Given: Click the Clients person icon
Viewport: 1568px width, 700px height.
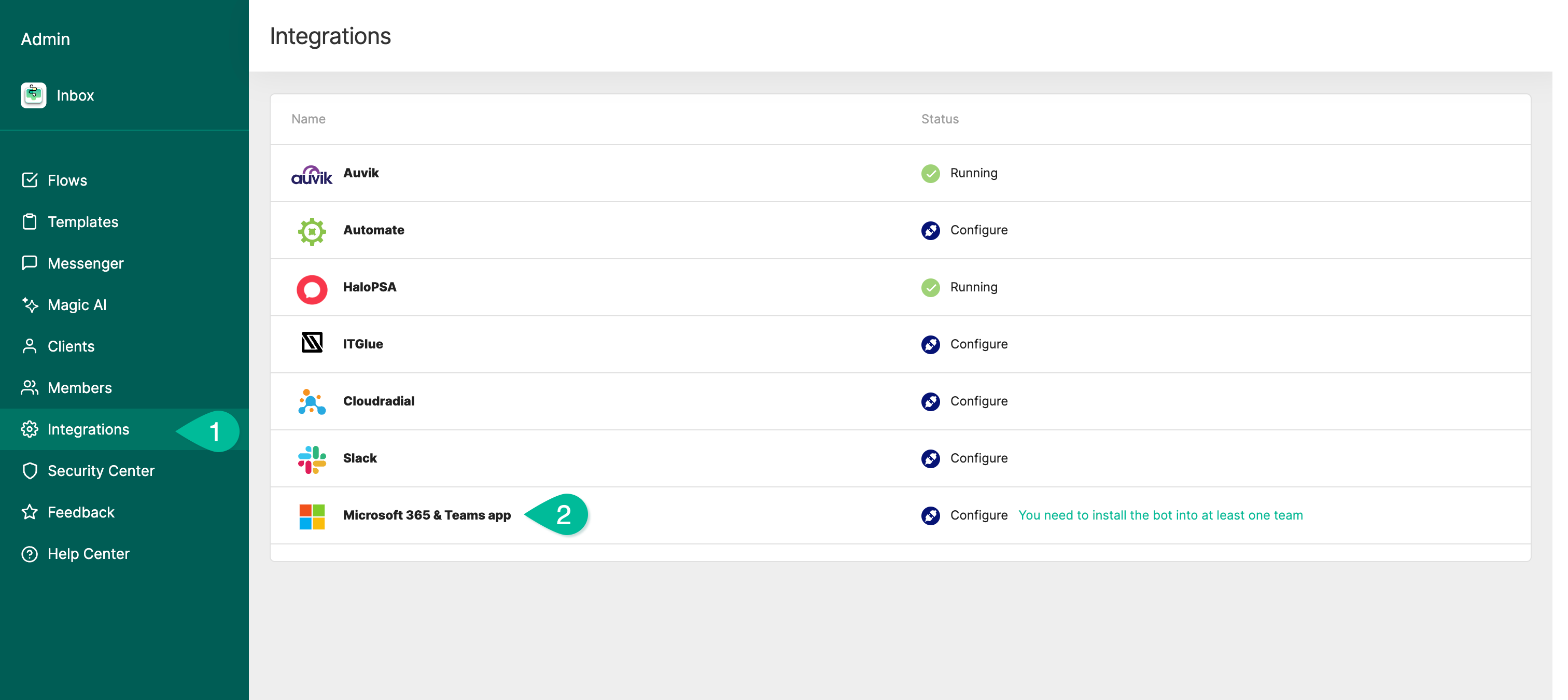Looking at the screenshot, I should click(29, 346).
